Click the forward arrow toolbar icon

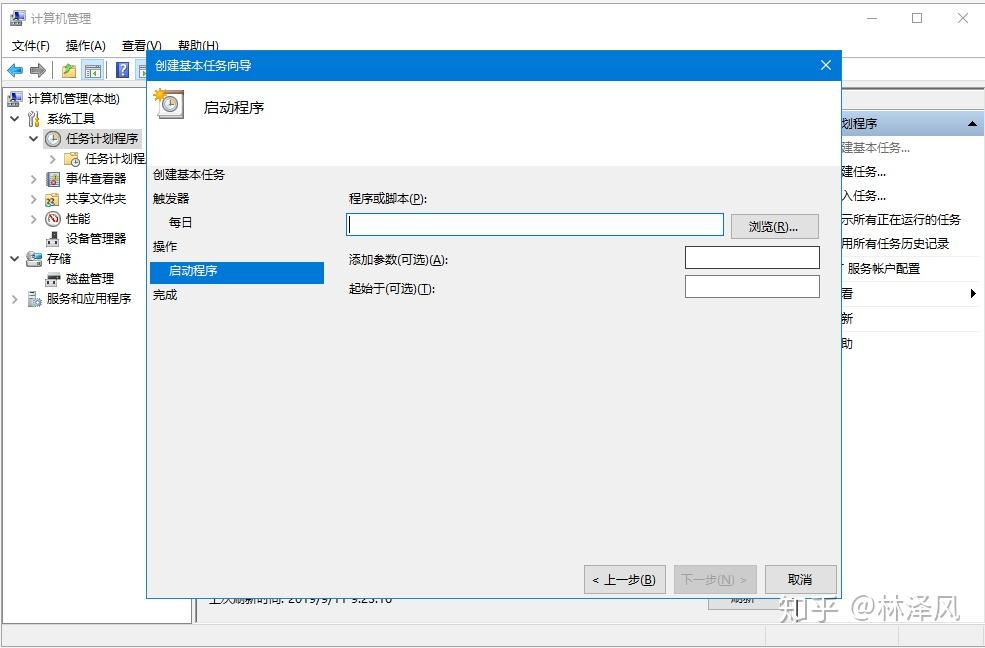(x=38, y=70)
